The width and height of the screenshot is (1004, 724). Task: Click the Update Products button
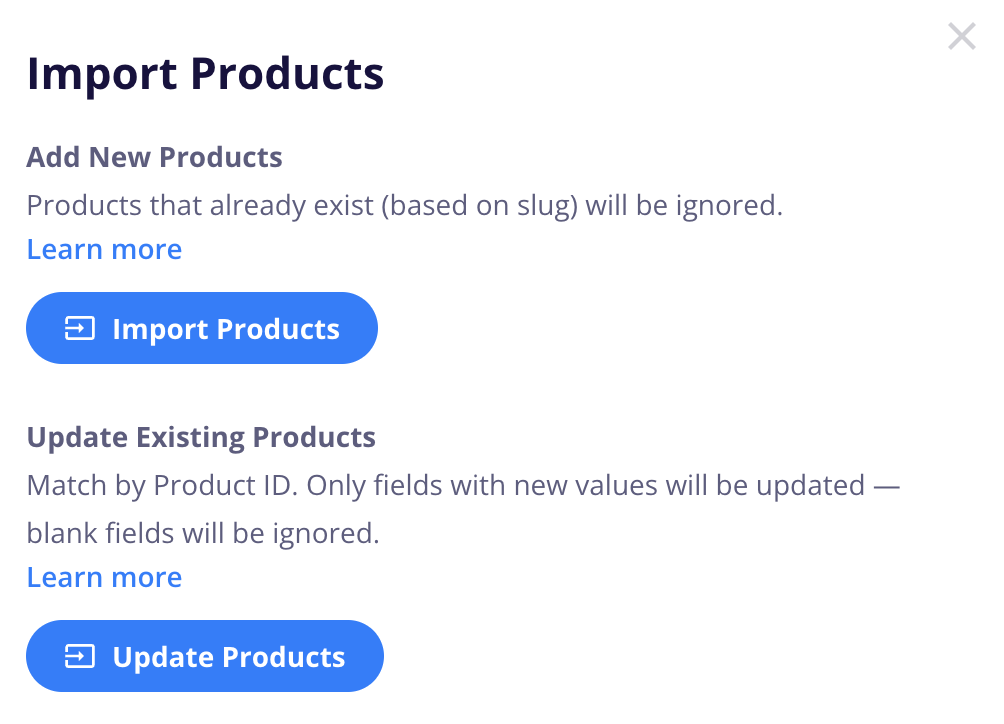(205, 656)
